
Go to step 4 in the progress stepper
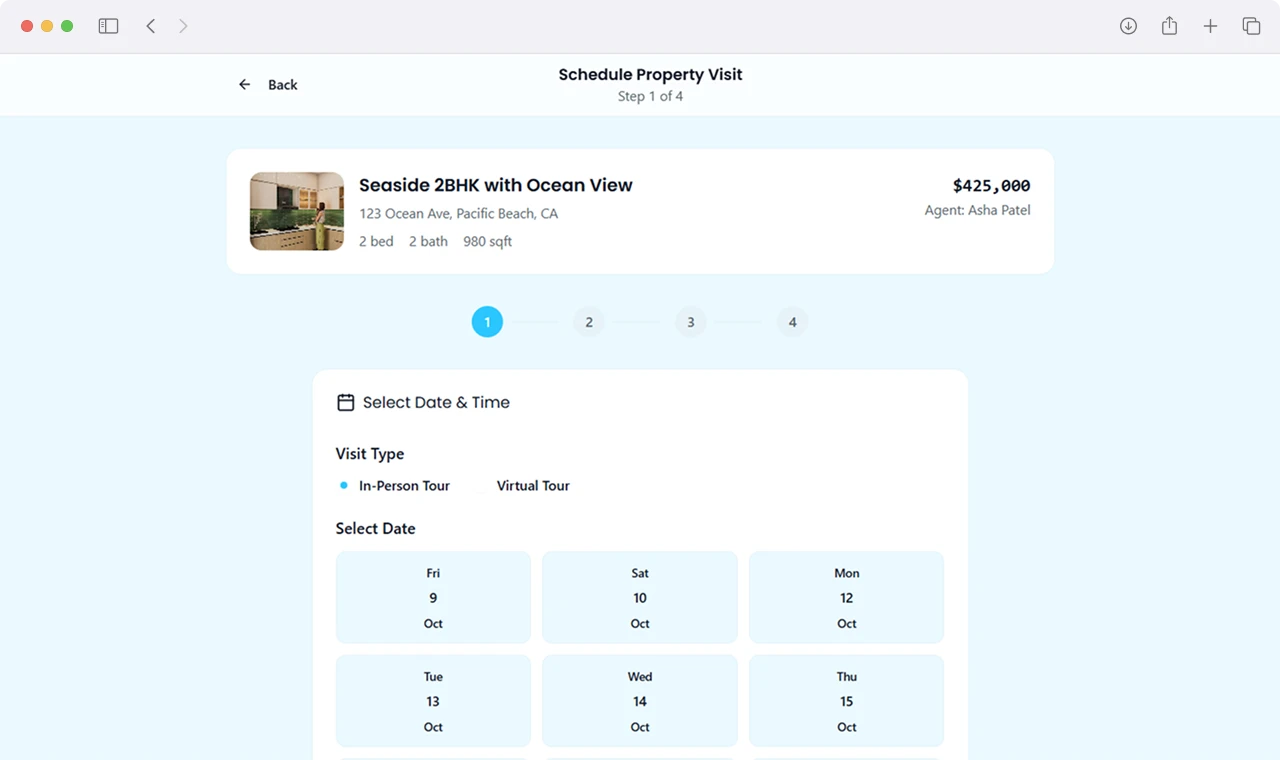coord(792,322)
